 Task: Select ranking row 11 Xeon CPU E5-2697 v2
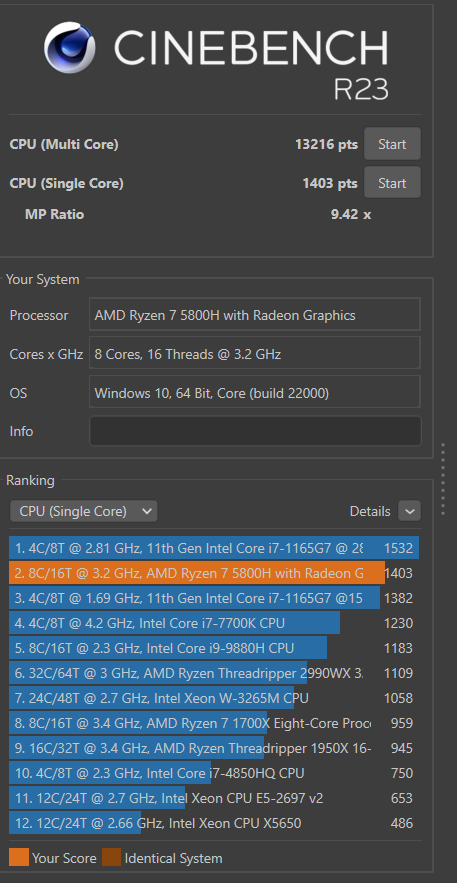(214, 798)
